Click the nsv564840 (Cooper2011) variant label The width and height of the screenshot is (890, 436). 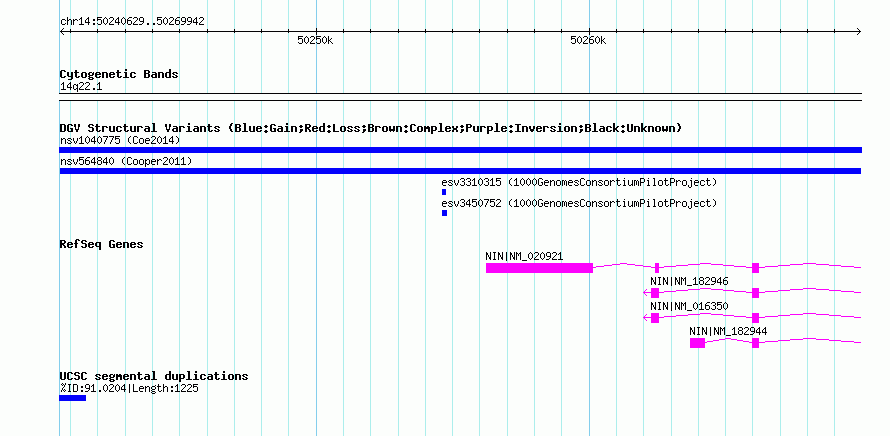(126, 162)
